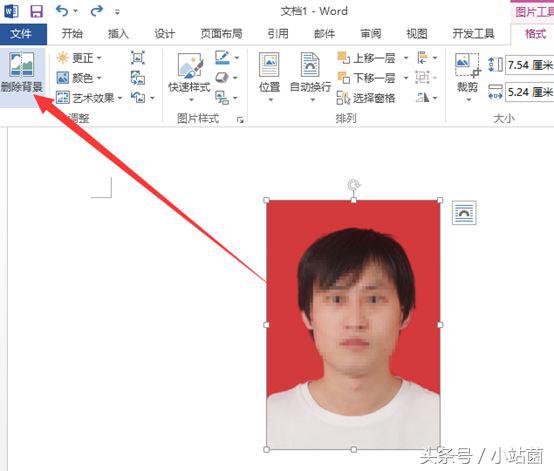Open the Color (颜色) menu
Viewport: 554px width, 471px height.
[x=79, y=78]
